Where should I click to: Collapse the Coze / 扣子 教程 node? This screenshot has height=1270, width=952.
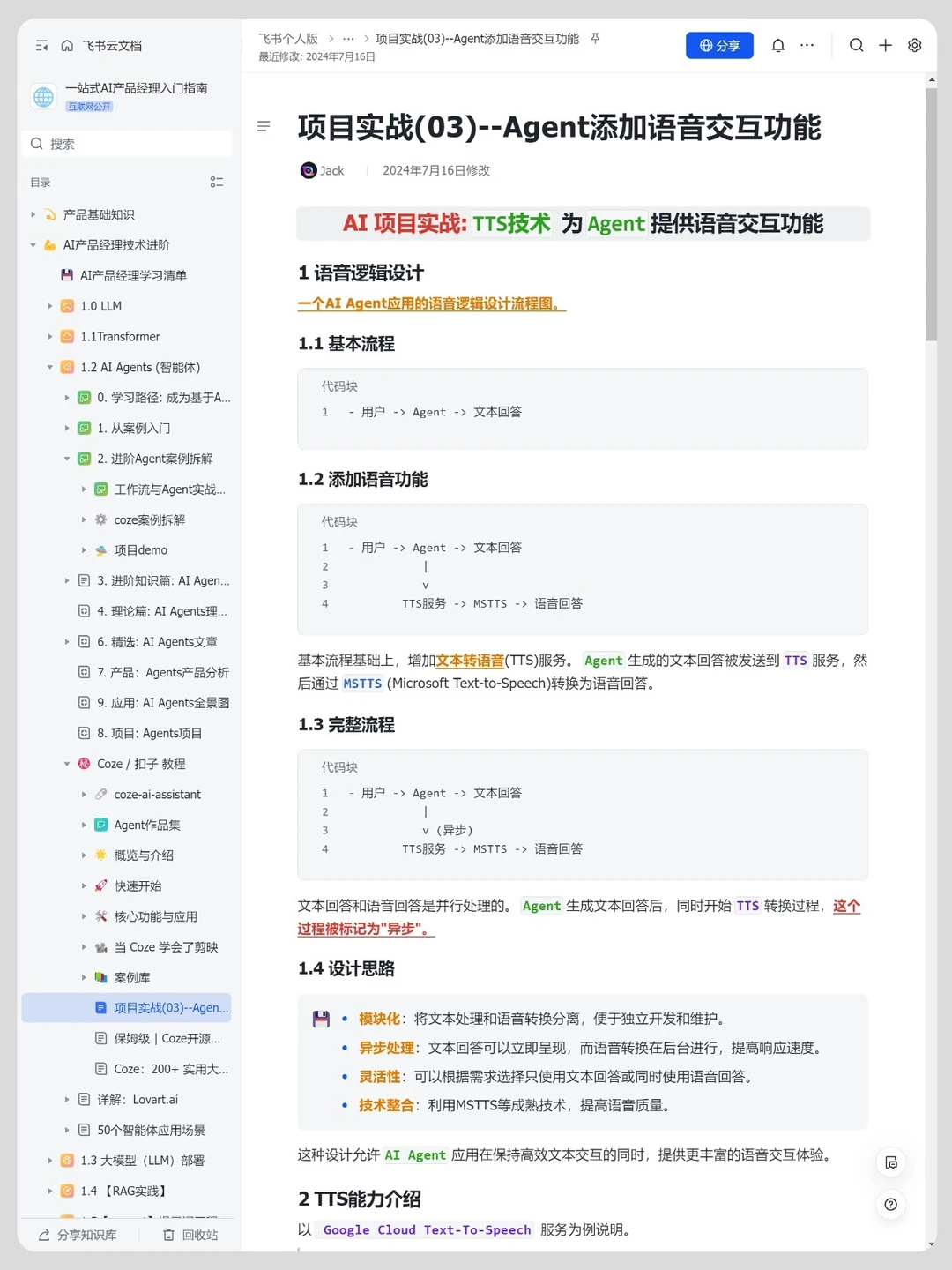coord(67,764)
